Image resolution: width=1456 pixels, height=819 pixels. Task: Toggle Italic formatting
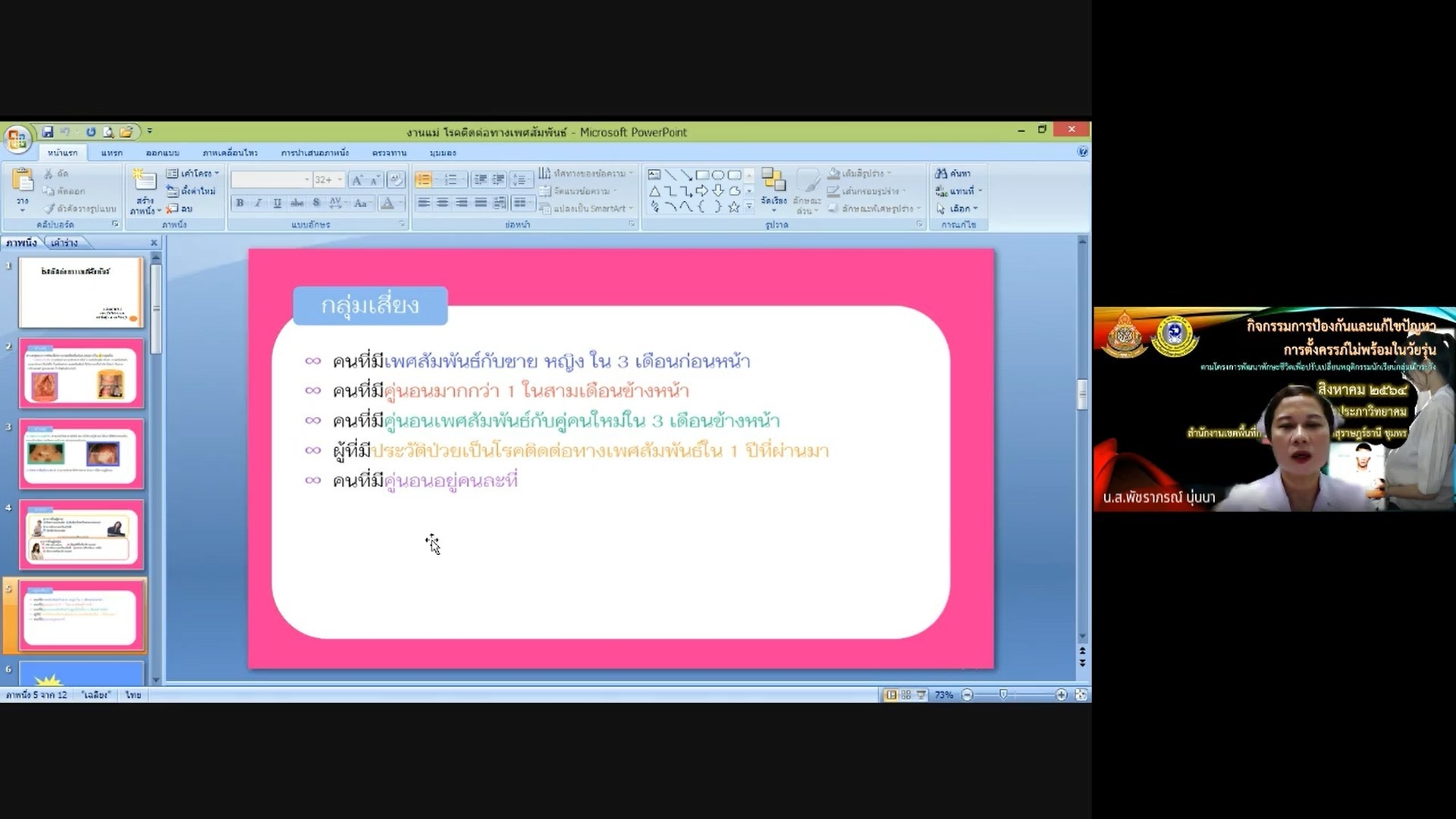click(258, 202)
